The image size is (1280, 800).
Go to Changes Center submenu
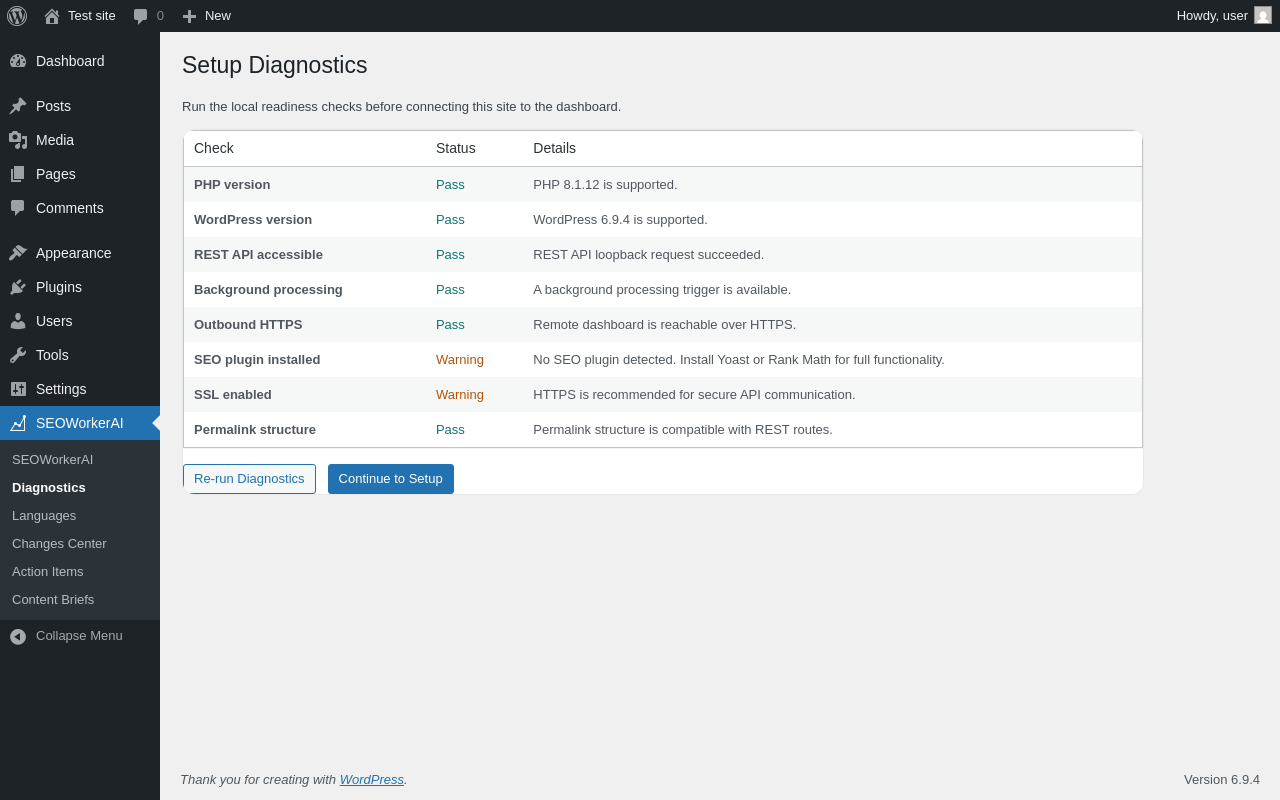pos(59,544)
